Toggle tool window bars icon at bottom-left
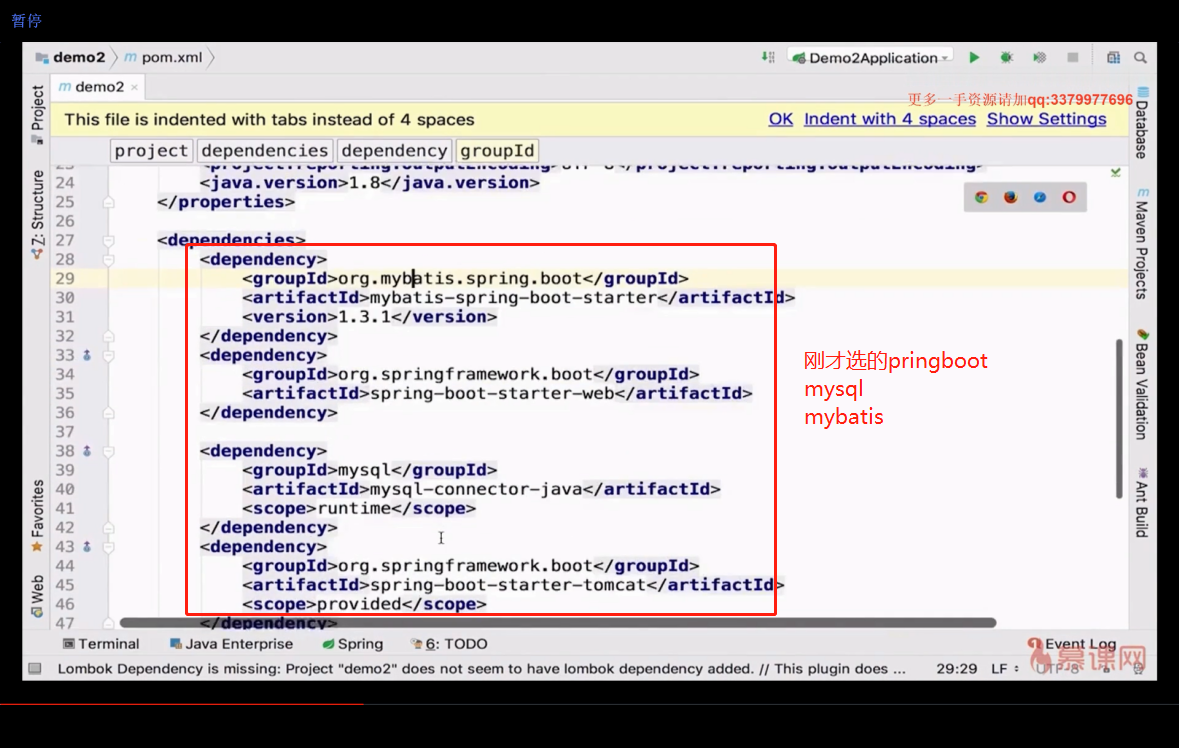 click(35, 668)
